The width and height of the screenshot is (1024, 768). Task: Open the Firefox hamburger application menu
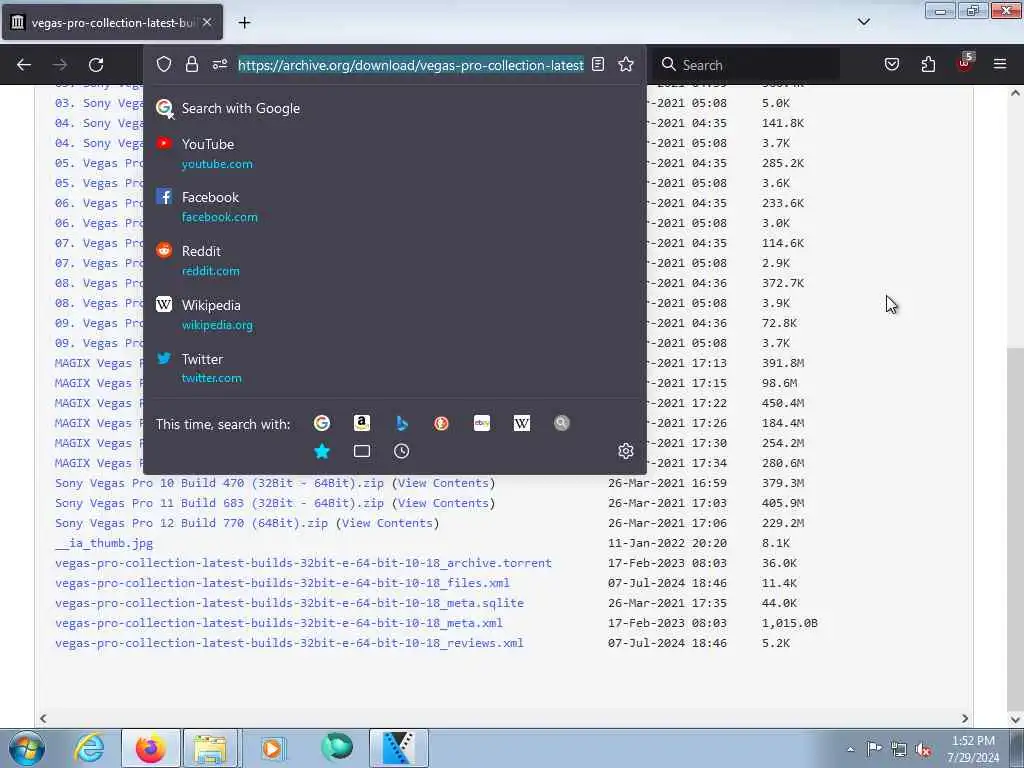click(x=1000, y=64)
